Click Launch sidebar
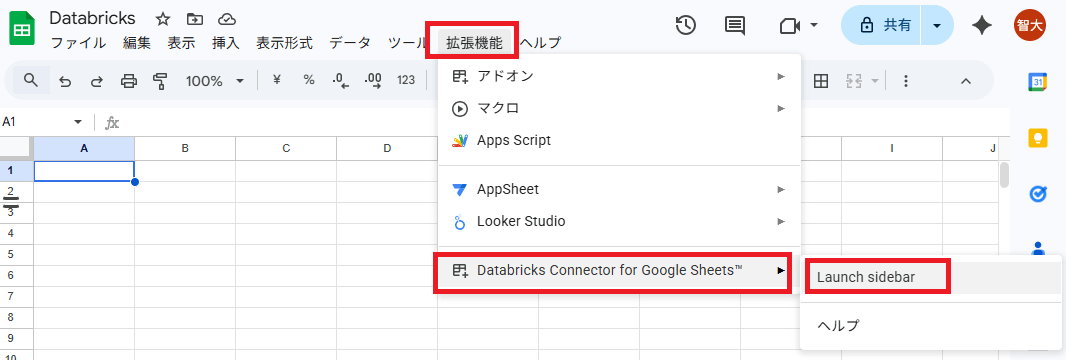 coord(931,277)
